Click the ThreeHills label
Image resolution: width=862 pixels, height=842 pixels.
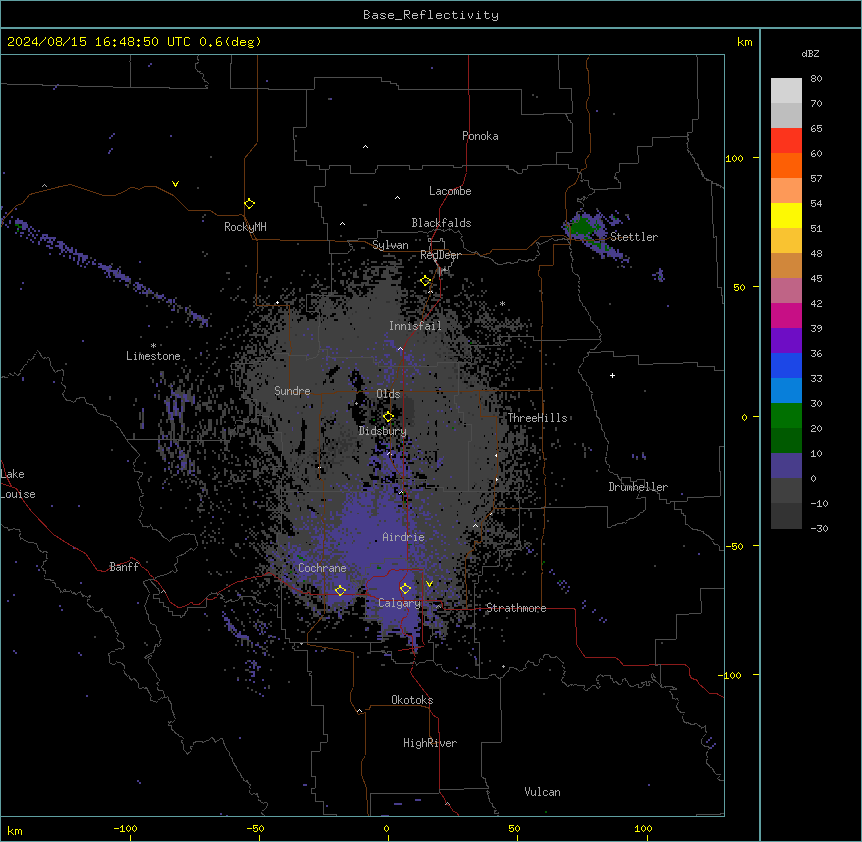pyautogui.click(x=537, y=418)
